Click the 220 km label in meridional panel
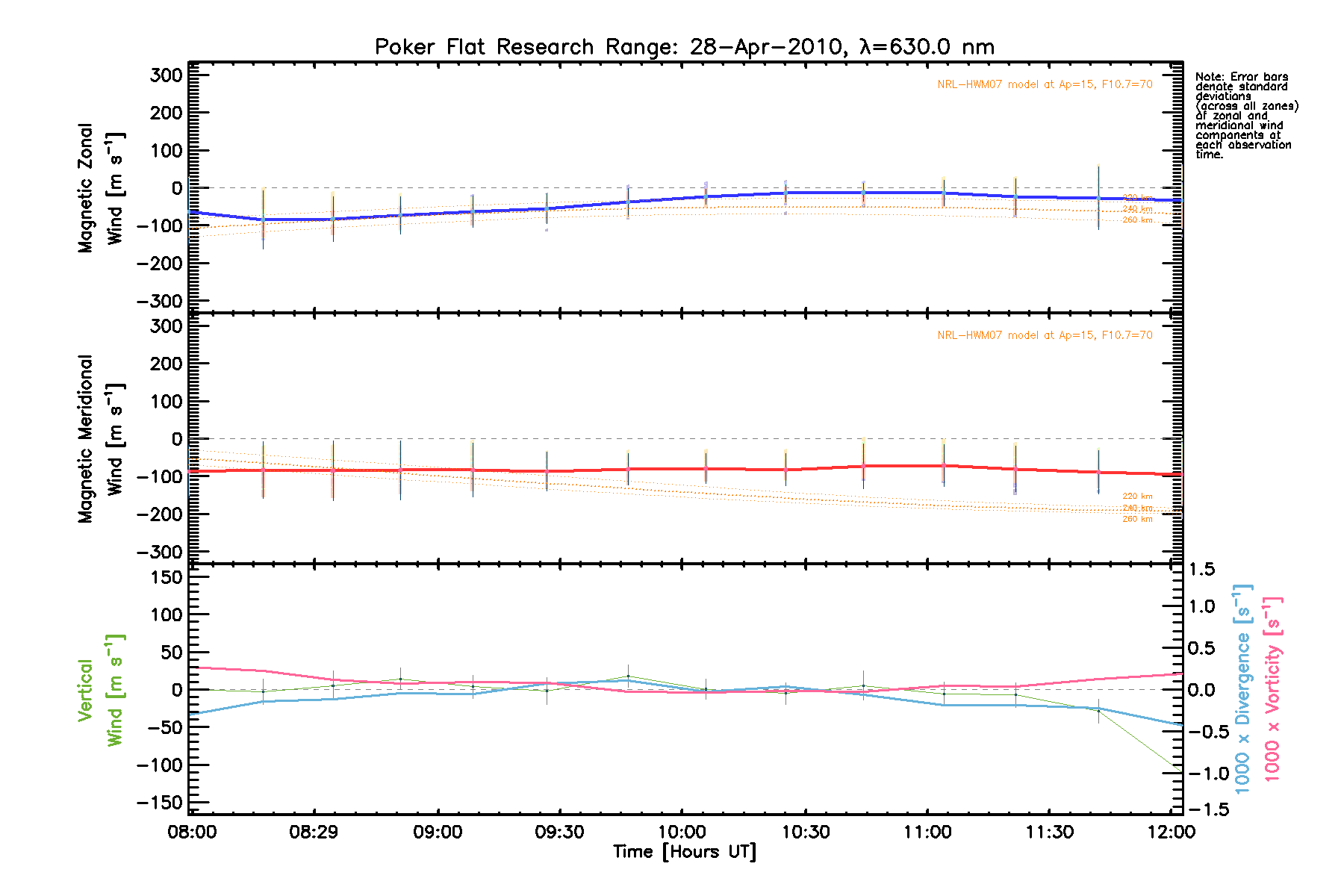 pos(1137,497)
